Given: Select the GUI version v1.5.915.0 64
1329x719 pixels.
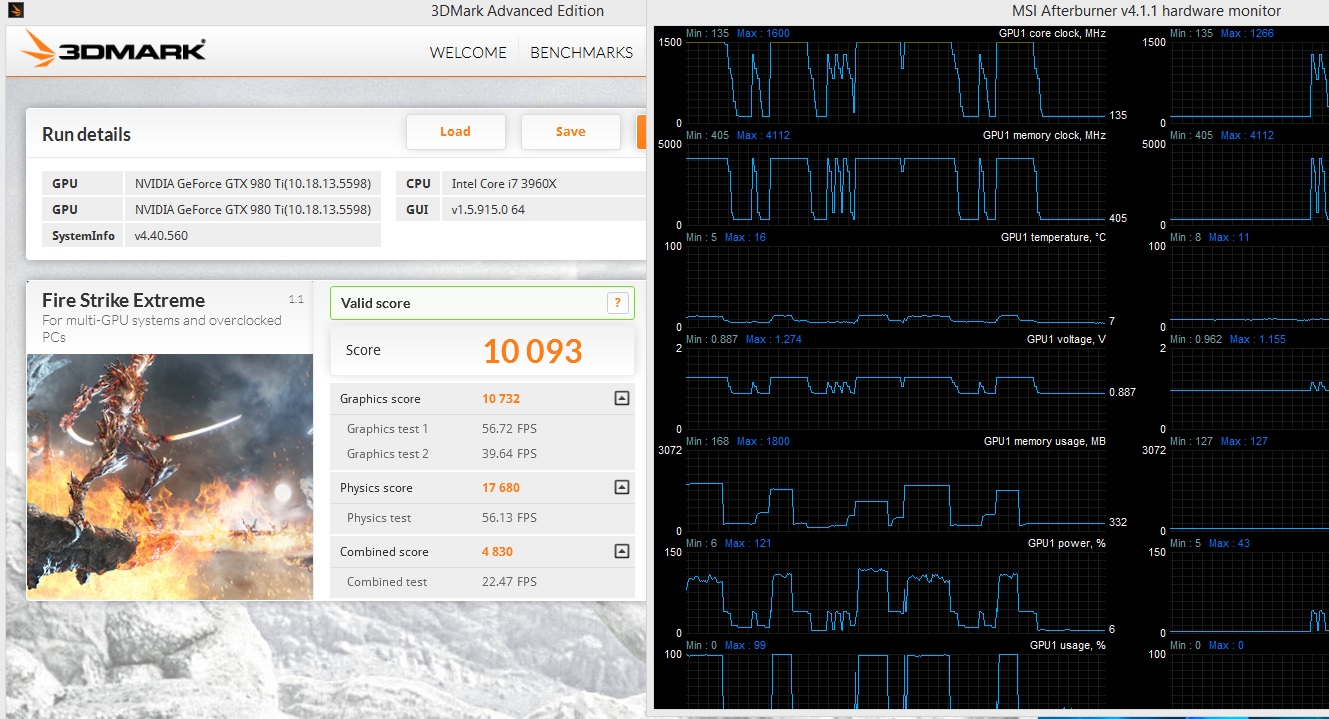Looking at the screenshot, I should coord(488,209).
